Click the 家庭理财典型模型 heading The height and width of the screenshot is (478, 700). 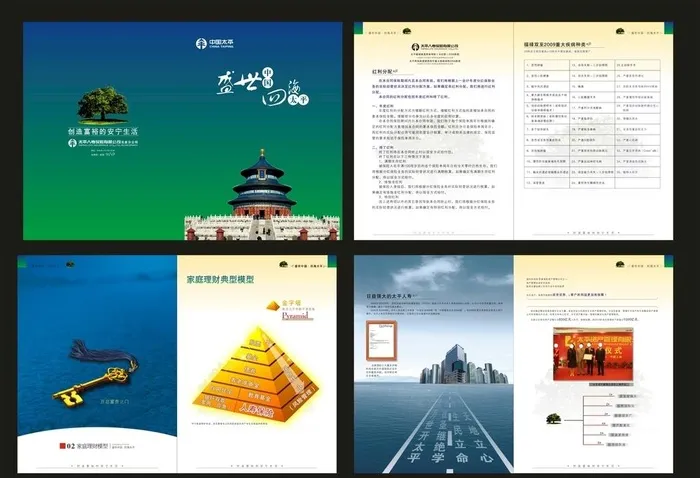click(222, 282)
